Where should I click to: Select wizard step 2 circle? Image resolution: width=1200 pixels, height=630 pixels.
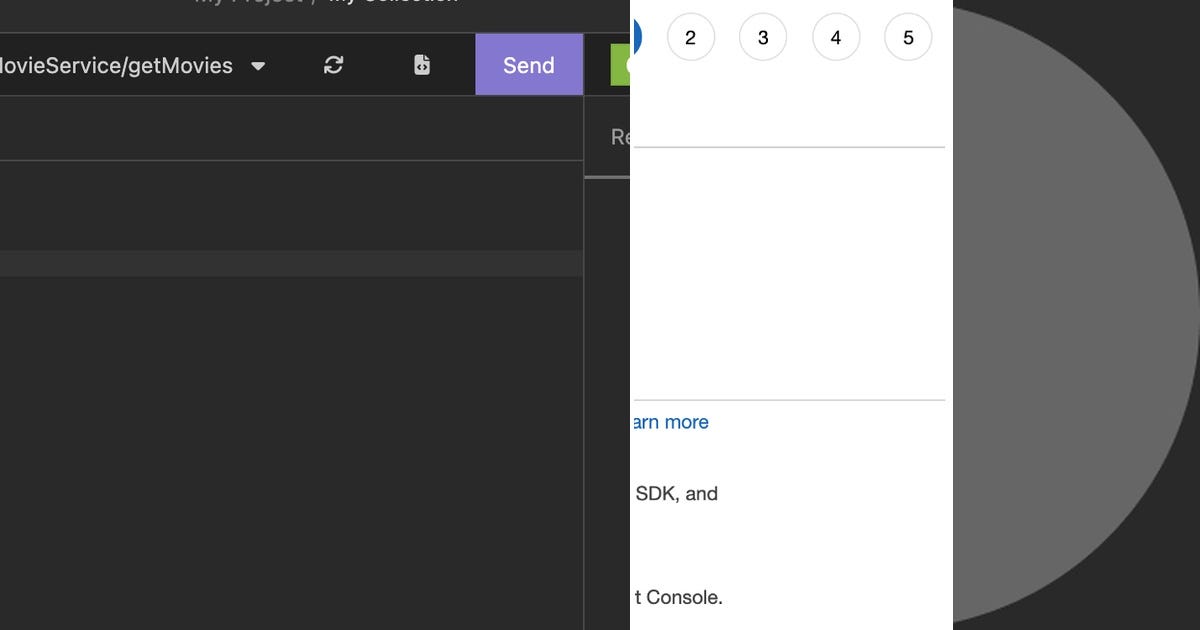690,36
